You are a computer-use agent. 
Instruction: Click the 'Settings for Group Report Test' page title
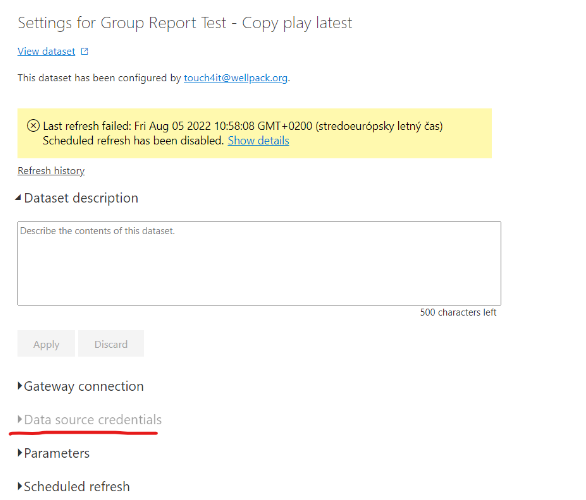[x=185, y=23]
